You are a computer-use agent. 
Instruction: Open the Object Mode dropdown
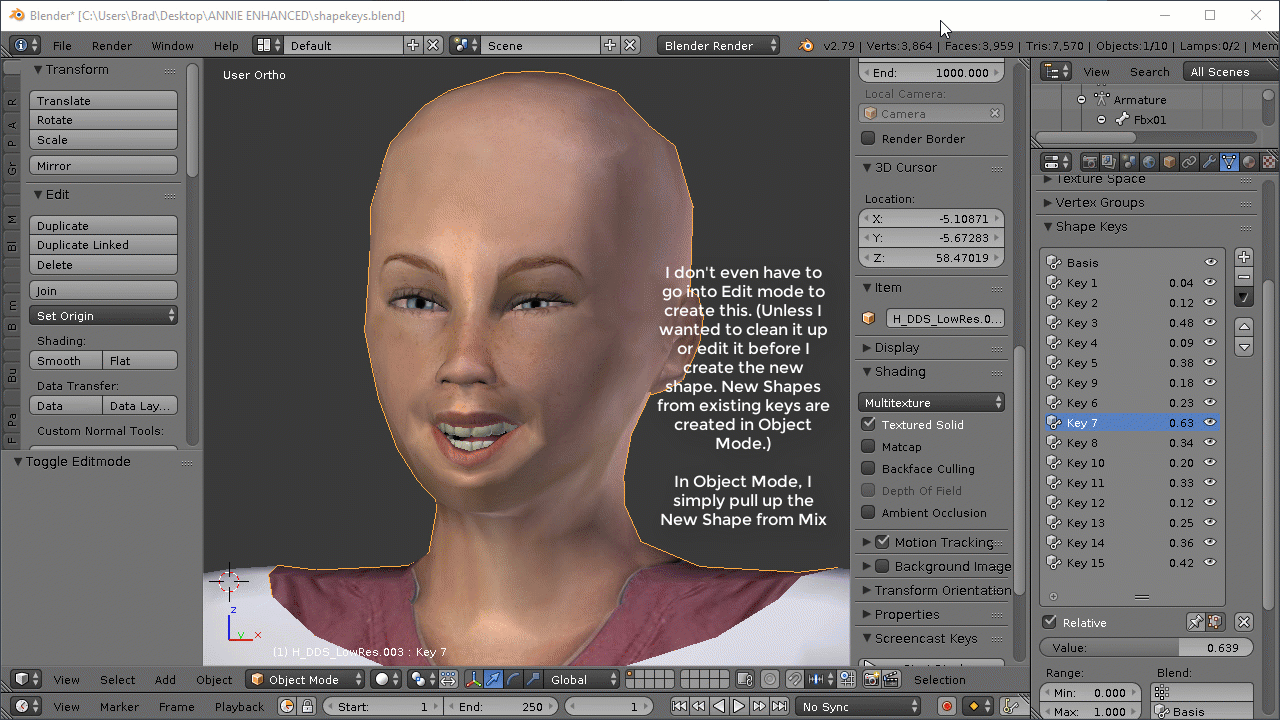[x=305, y=680]
